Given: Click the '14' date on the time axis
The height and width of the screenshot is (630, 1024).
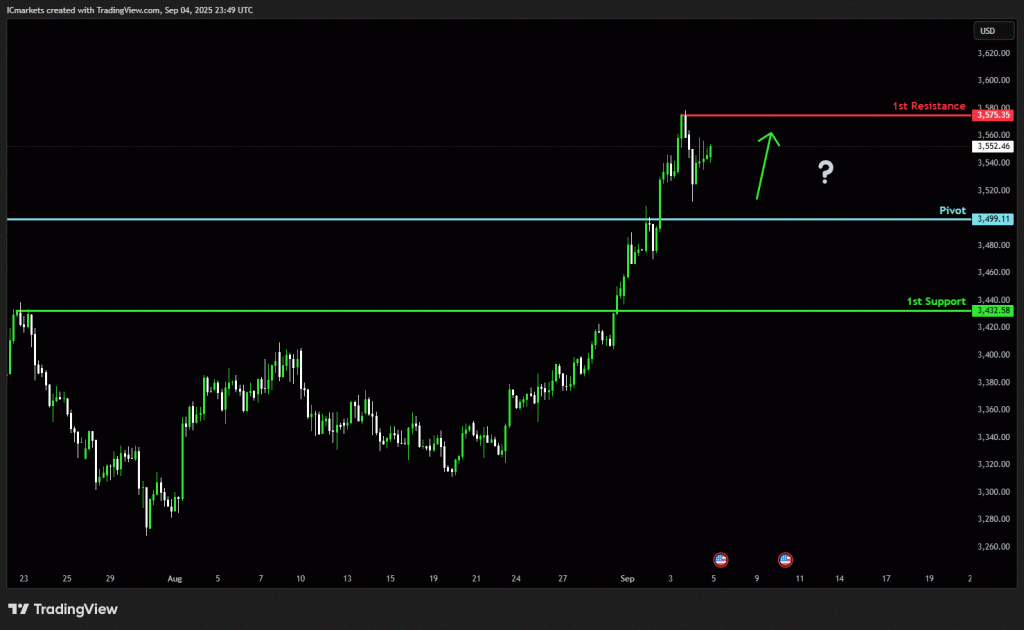Looking at the screenshot, I should (x=839, y=578).
